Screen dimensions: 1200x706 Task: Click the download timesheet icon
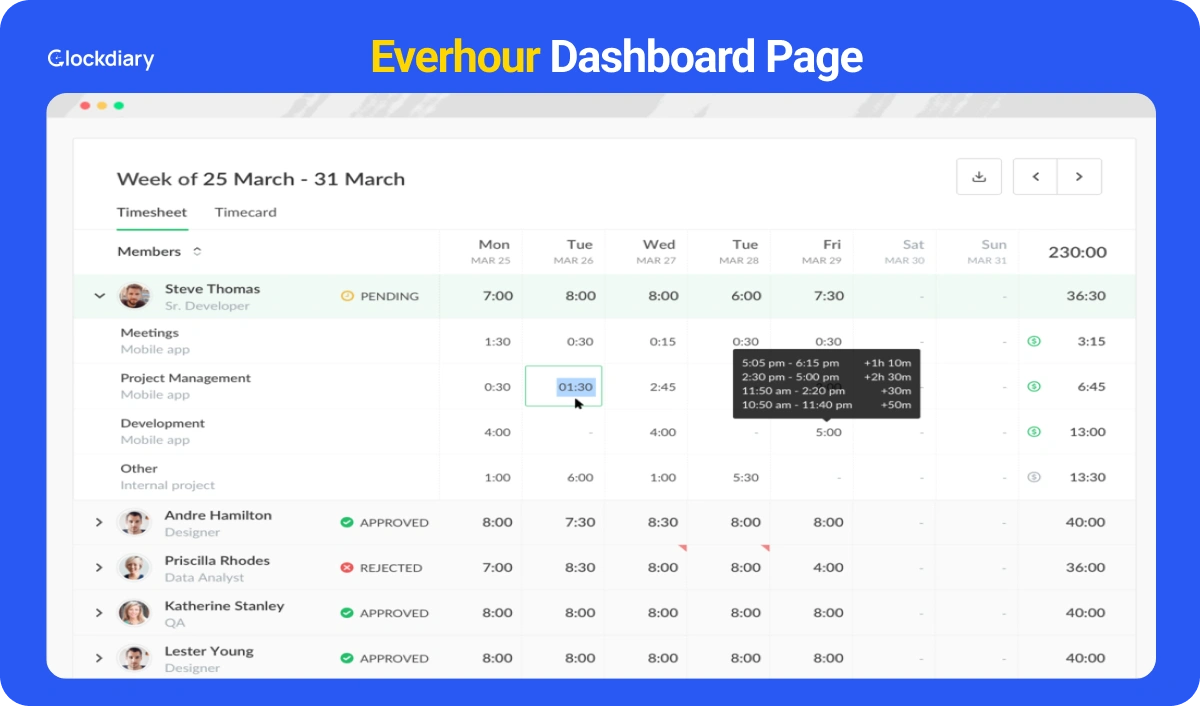[979, 176]
